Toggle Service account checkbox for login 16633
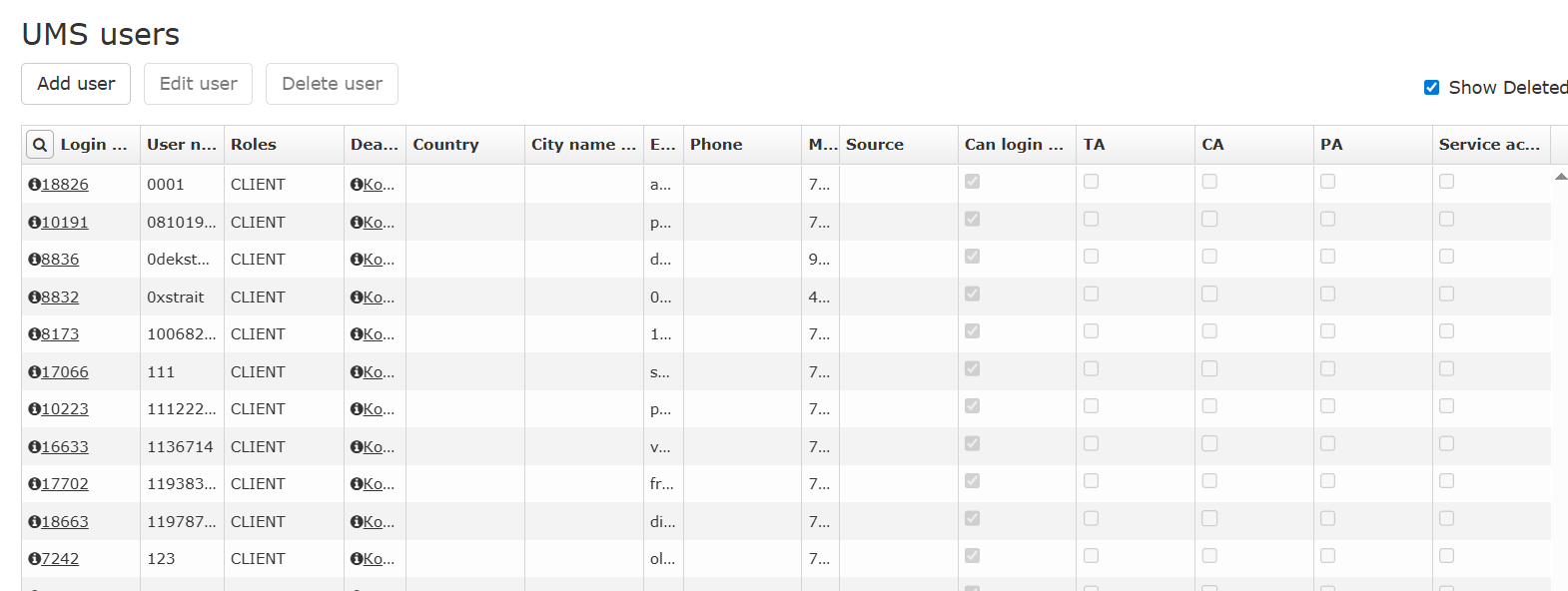 [x=1446, y=443]
